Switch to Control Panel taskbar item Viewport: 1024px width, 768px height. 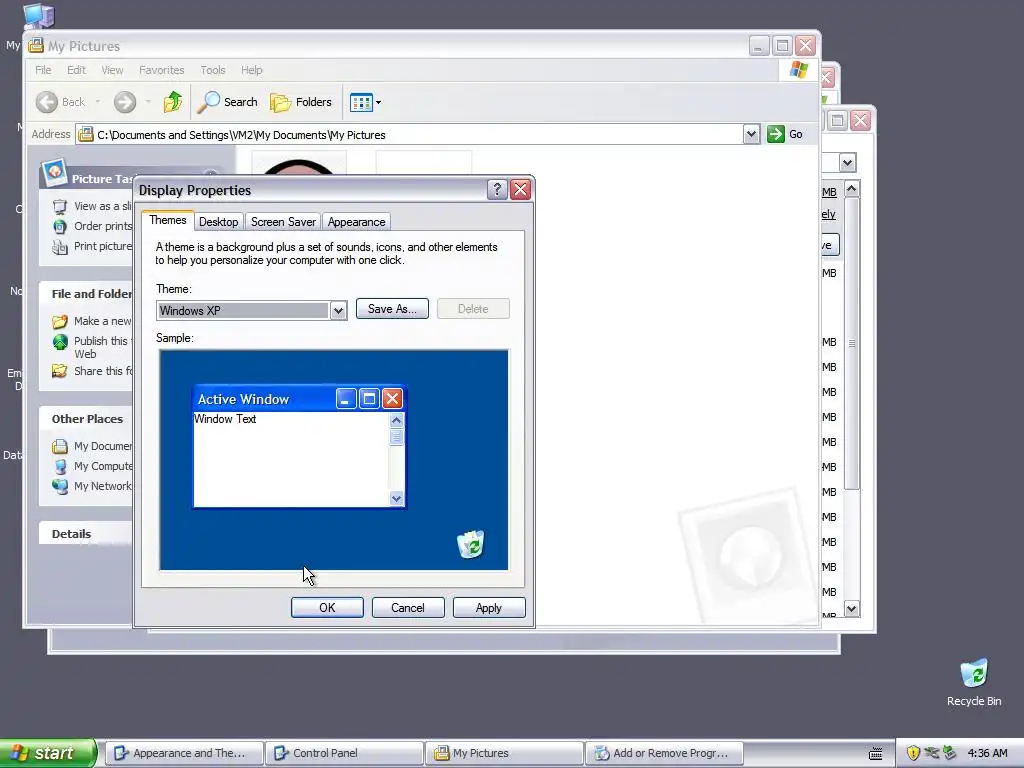(x=344, y=753)
